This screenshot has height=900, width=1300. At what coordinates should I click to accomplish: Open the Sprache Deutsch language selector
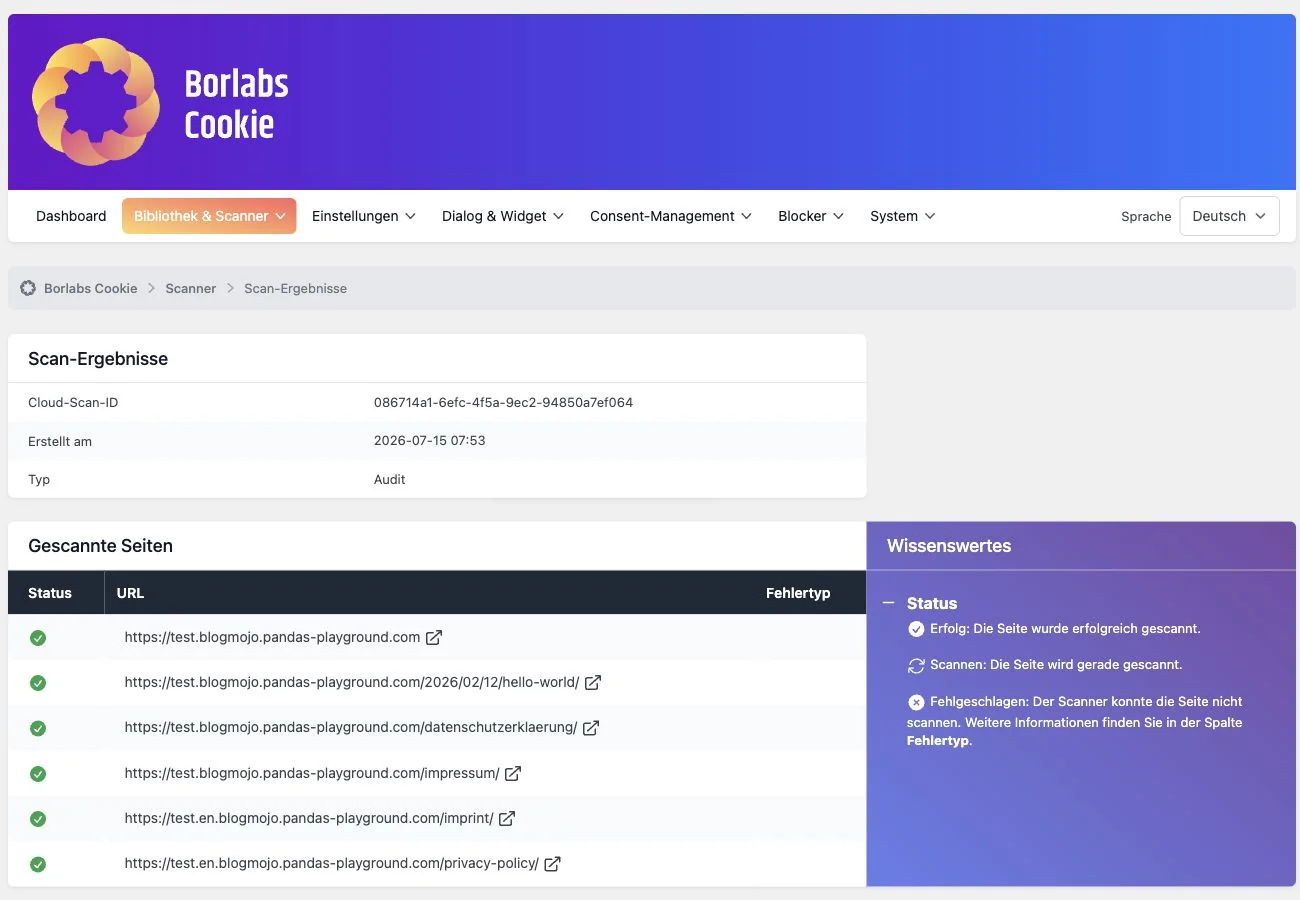point(1229,216)
